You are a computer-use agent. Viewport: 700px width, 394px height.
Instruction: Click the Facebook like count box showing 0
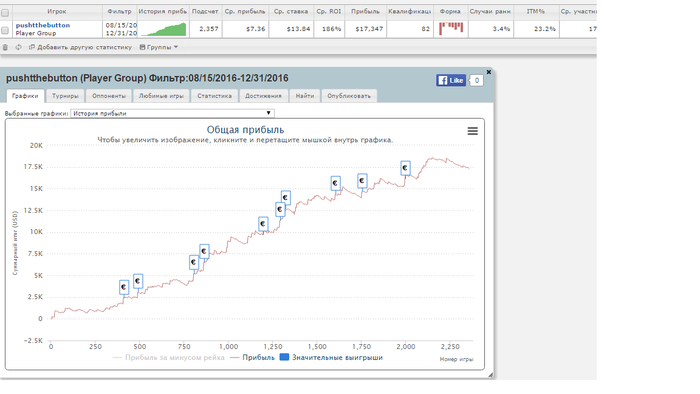[477, 81]
